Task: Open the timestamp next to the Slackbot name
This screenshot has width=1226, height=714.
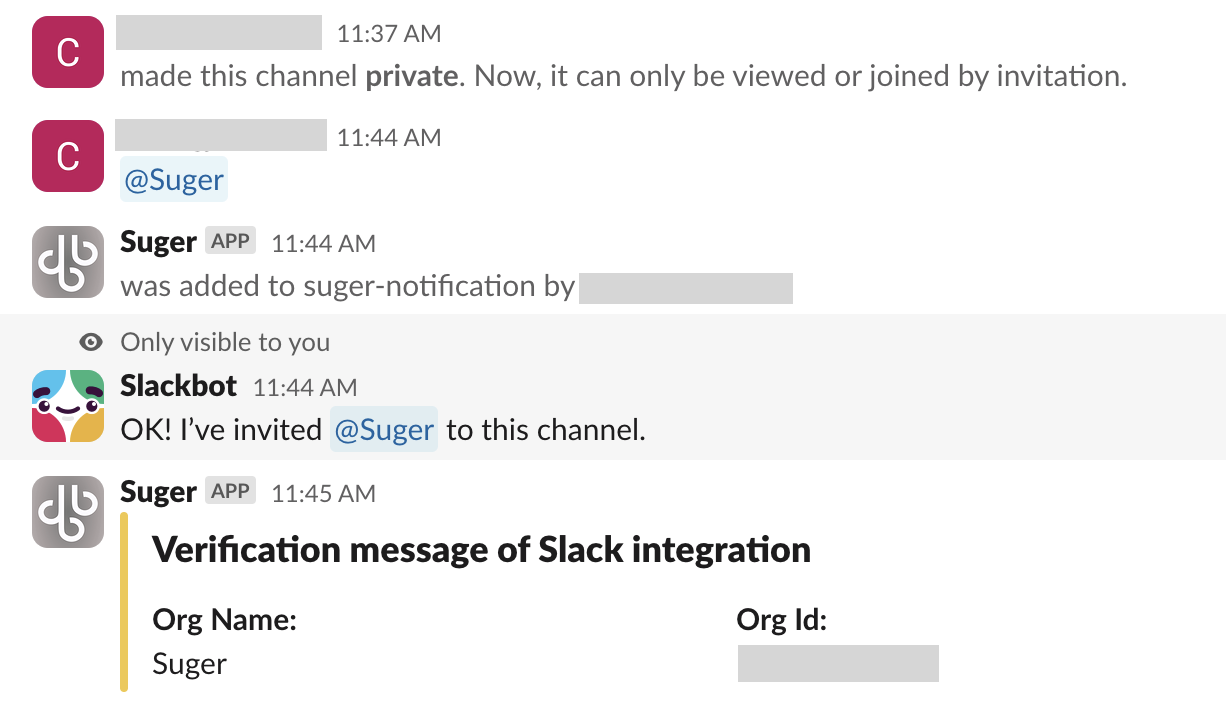Action: click(305, 387)
